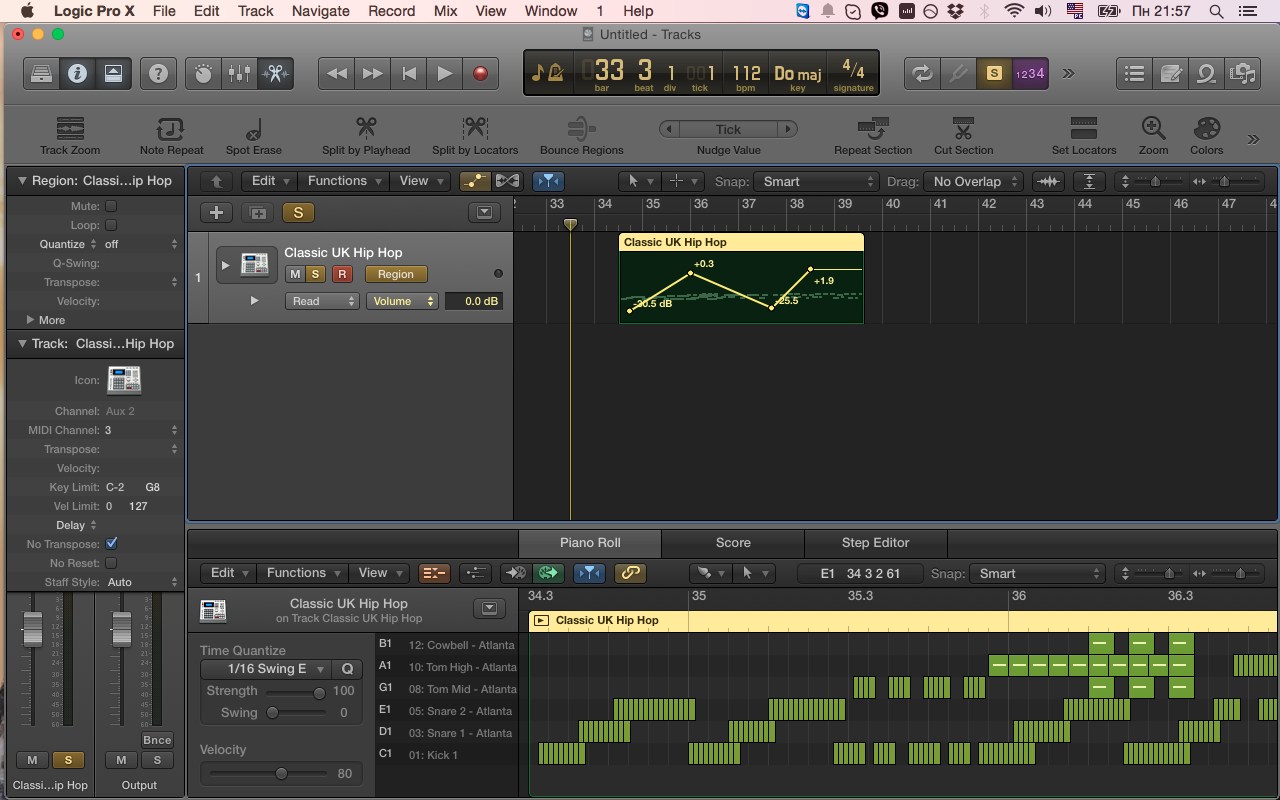Open the Navigate menu in the menu bar
The image size is (1280, 800).
tap(320, 11)
